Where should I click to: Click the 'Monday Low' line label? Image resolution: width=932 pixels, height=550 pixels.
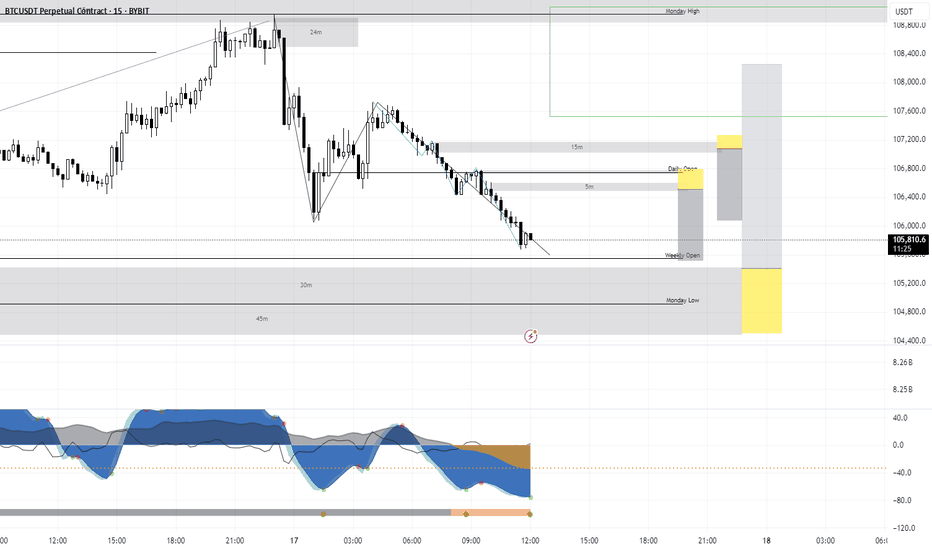click(x=682, y=300)
